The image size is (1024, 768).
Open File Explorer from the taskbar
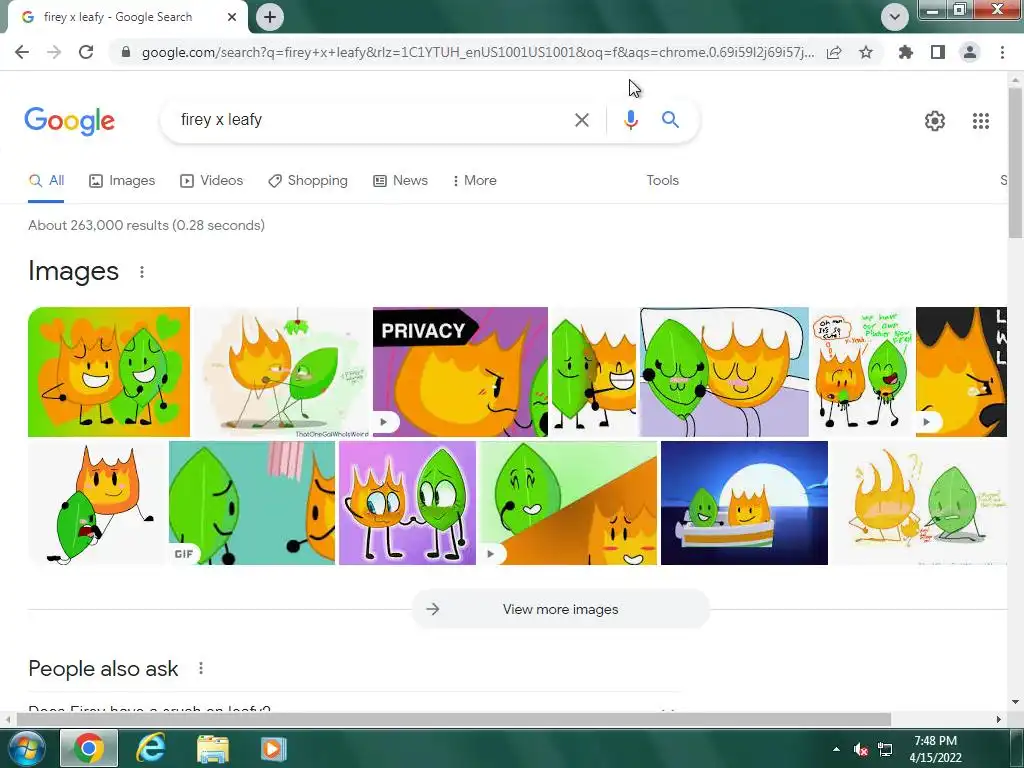tap(212, 748)
